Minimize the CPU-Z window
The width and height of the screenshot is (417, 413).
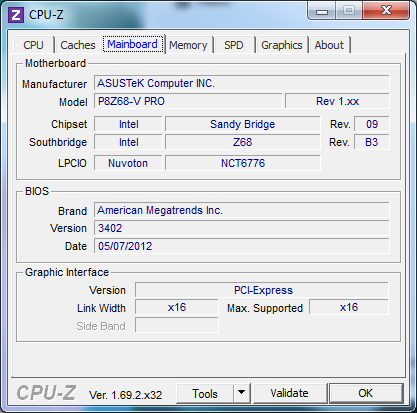pos(322,12)
